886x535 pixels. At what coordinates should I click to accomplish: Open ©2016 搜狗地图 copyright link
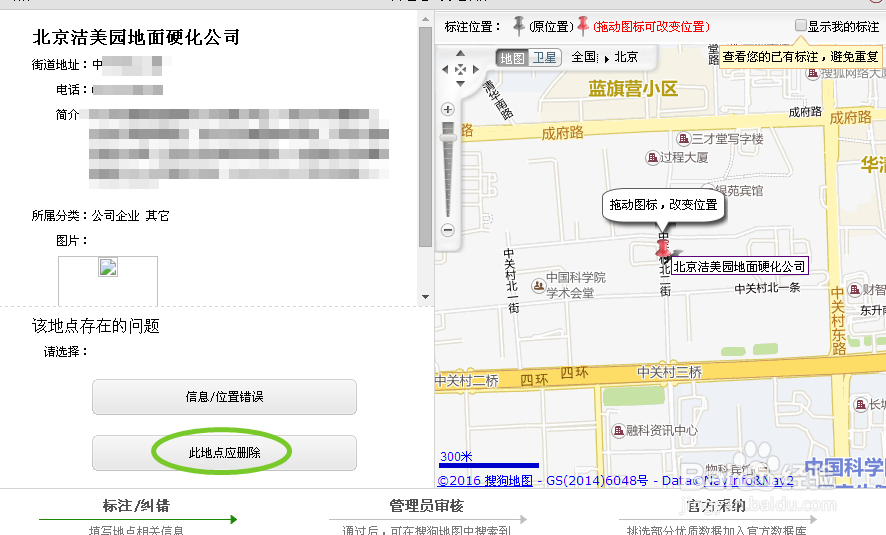point(485,481)
